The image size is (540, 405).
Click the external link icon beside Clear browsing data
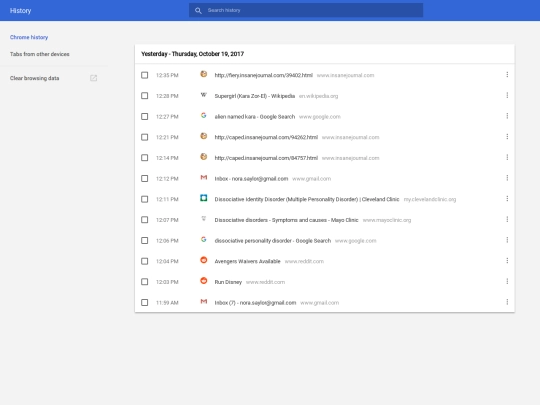pyautogui.click(x=93, y=78)
